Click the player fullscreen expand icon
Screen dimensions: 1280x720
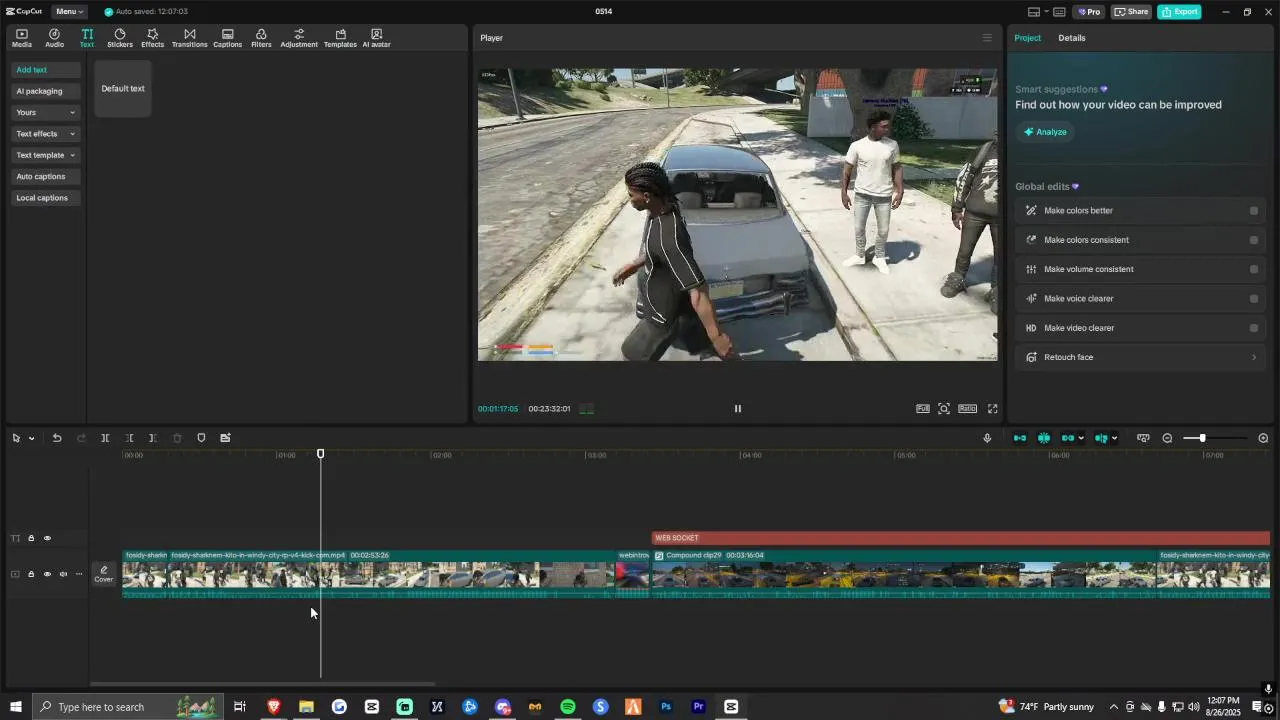click(993, 409)
